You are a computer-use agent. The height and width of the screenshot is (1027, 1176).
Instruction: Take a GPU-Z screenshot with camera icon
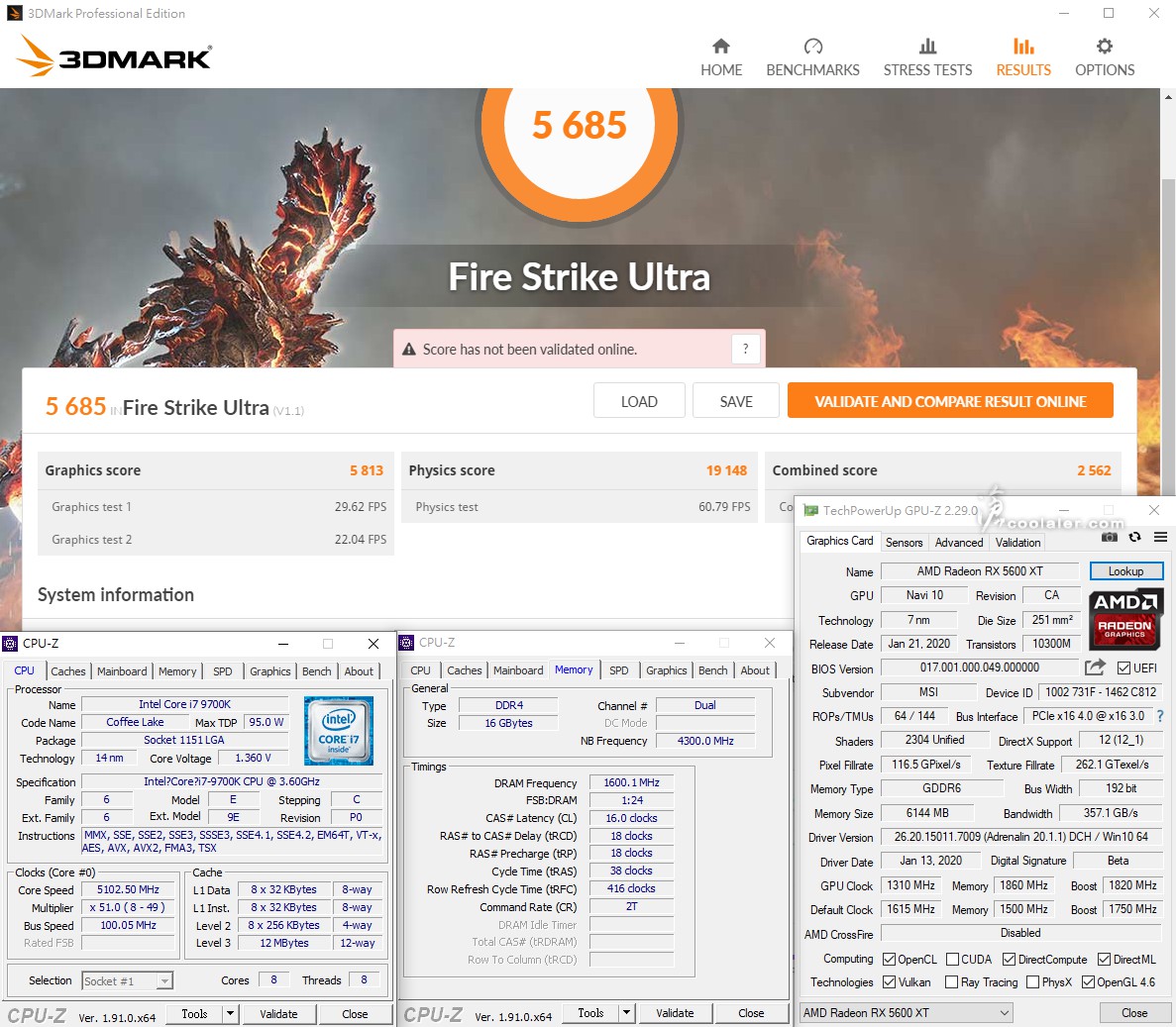(1110, 537)
